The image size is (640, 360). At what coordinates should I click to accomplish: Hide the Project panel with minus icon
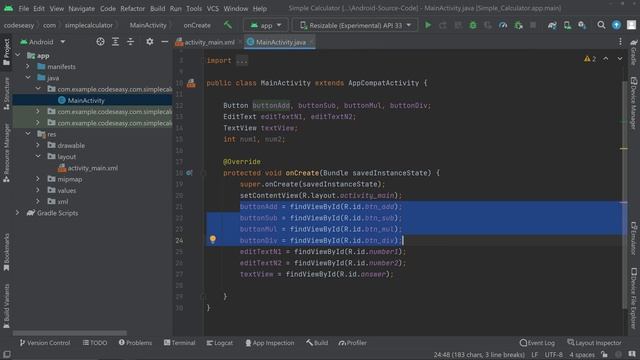[164, 42]
